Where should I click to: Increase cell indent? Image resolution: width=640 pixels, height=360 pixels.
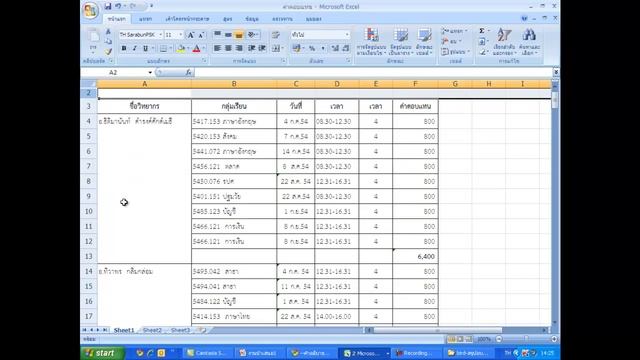click(x=262, y=49)
